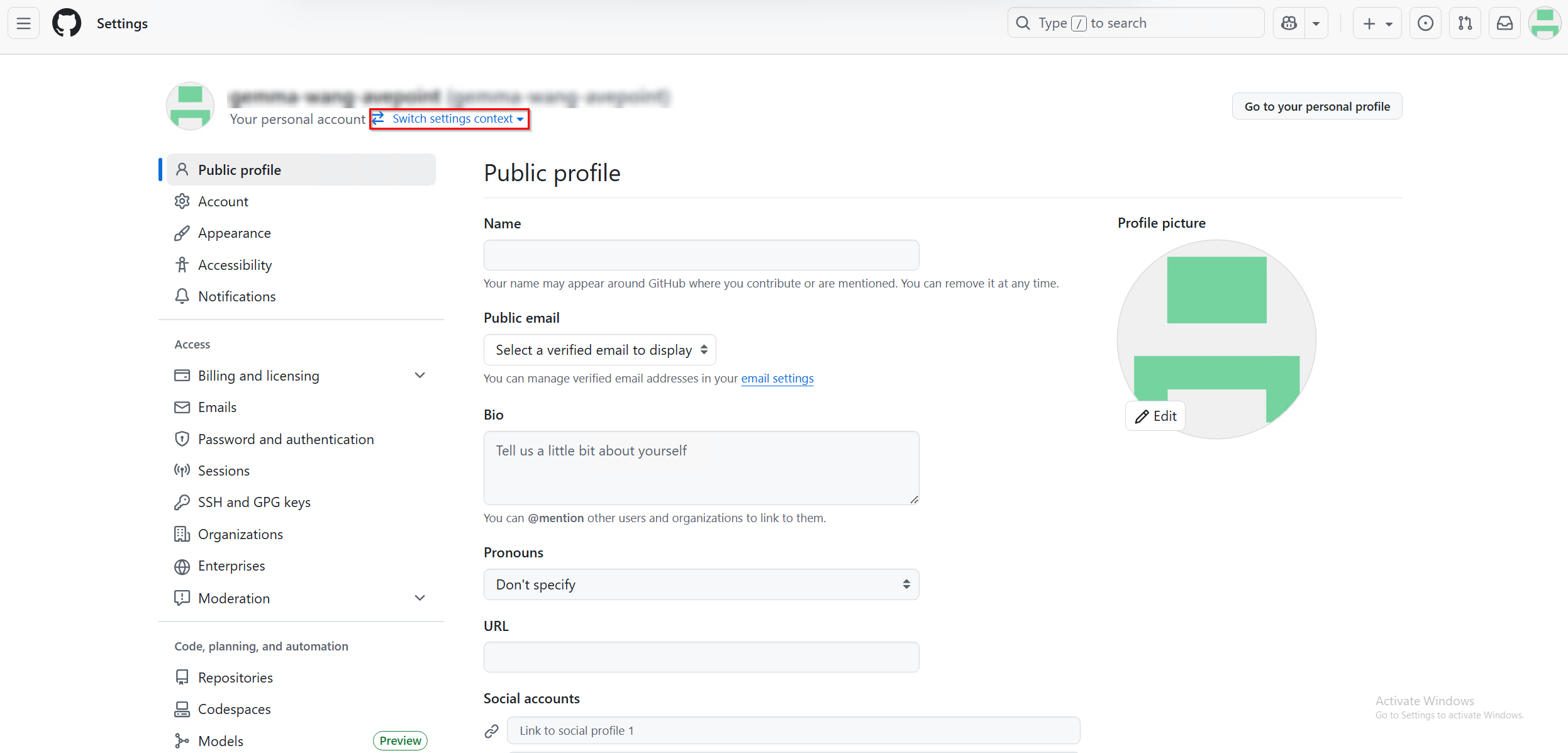Open the GitHub Copilot menu icon

(1289, 23)
